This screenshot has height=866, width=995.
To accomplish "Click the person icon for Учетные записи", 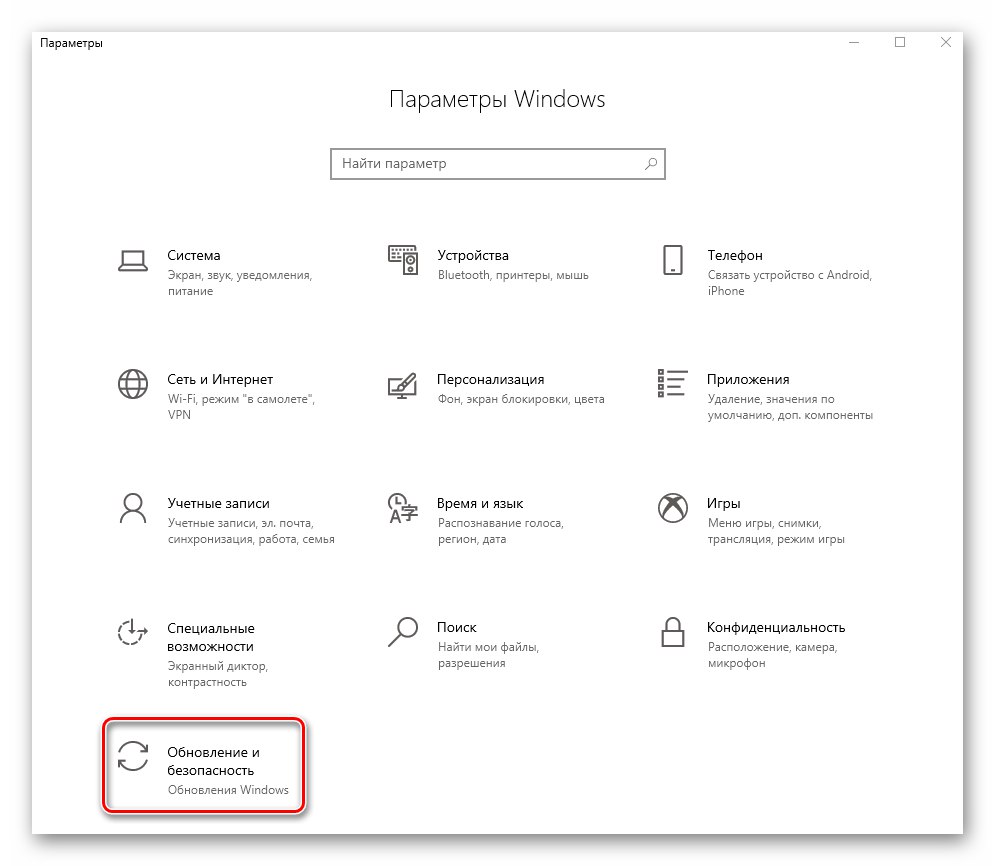I will [133, 508].
